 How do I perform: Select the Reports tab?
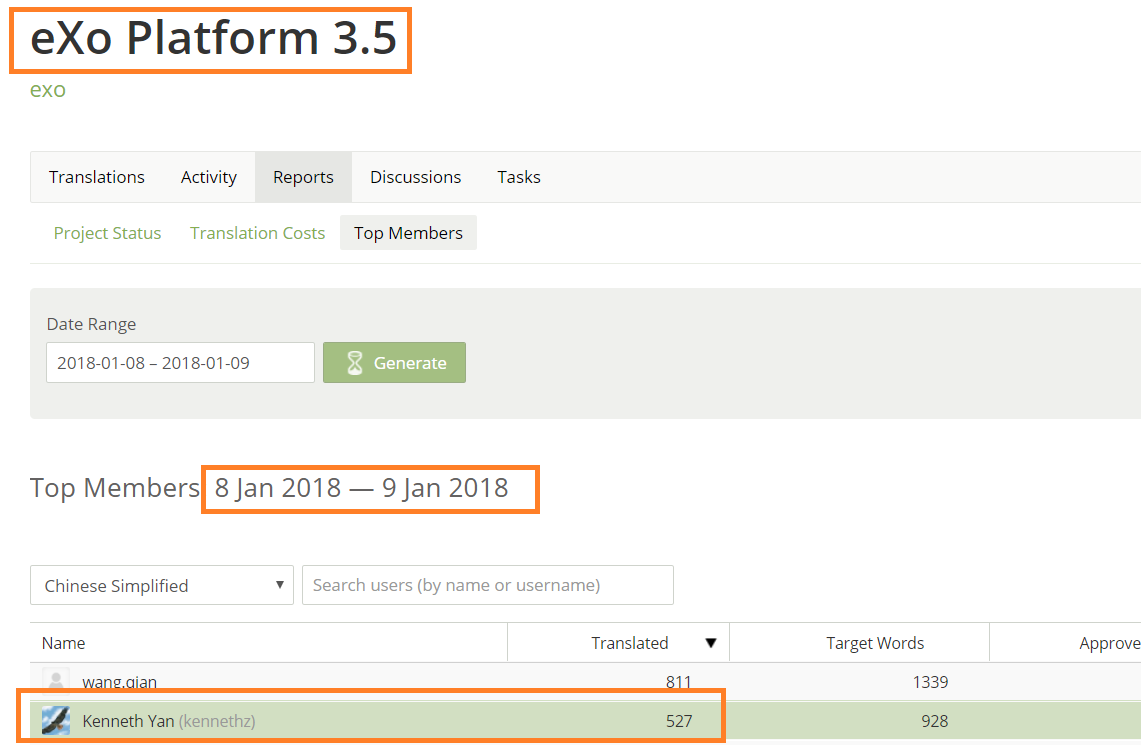point(303,177)
